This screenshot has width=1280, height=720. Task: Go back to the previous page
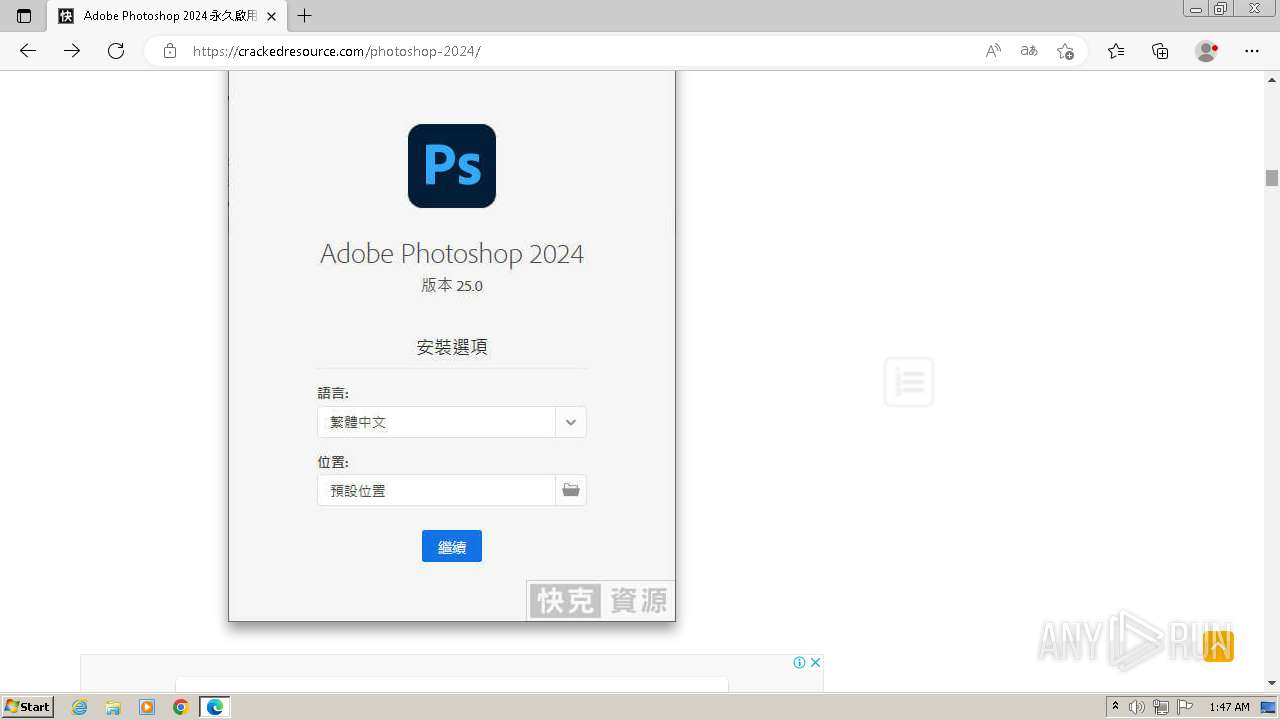click(28, 51)
